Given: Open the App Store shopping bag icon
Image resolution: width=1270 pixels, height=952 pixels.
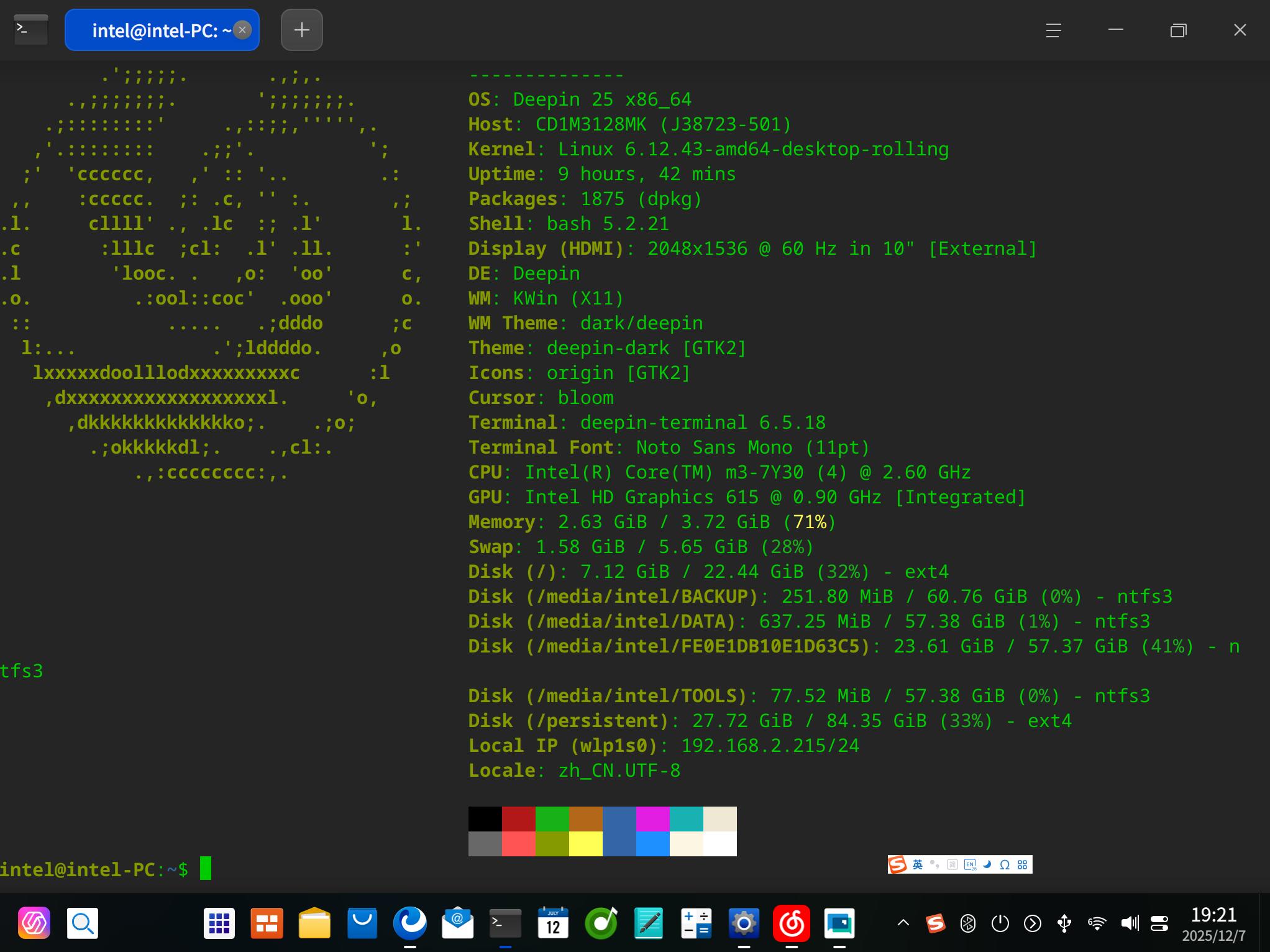Looking at the screenshot, I should (x=362, y=923).
